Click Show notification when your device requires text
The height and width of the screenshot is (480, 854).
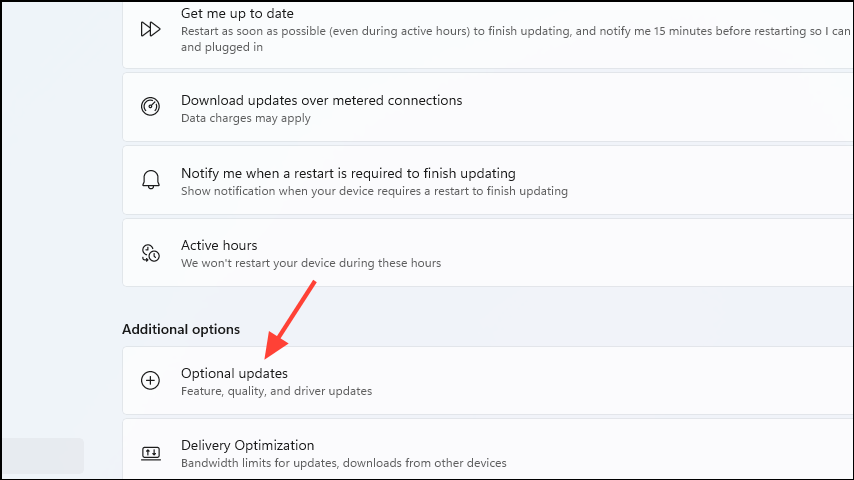(x=374, y=191)
